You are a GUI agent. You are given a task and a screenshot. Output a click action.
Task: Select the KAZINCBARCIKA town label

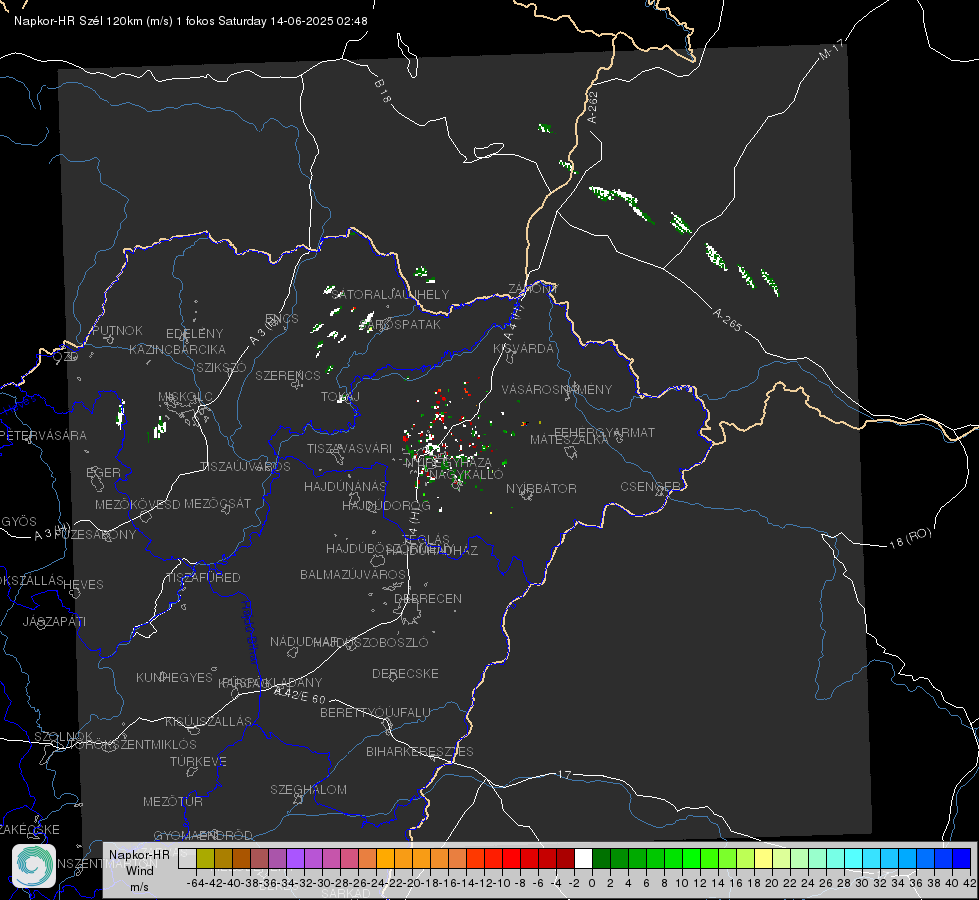point(177,349)
